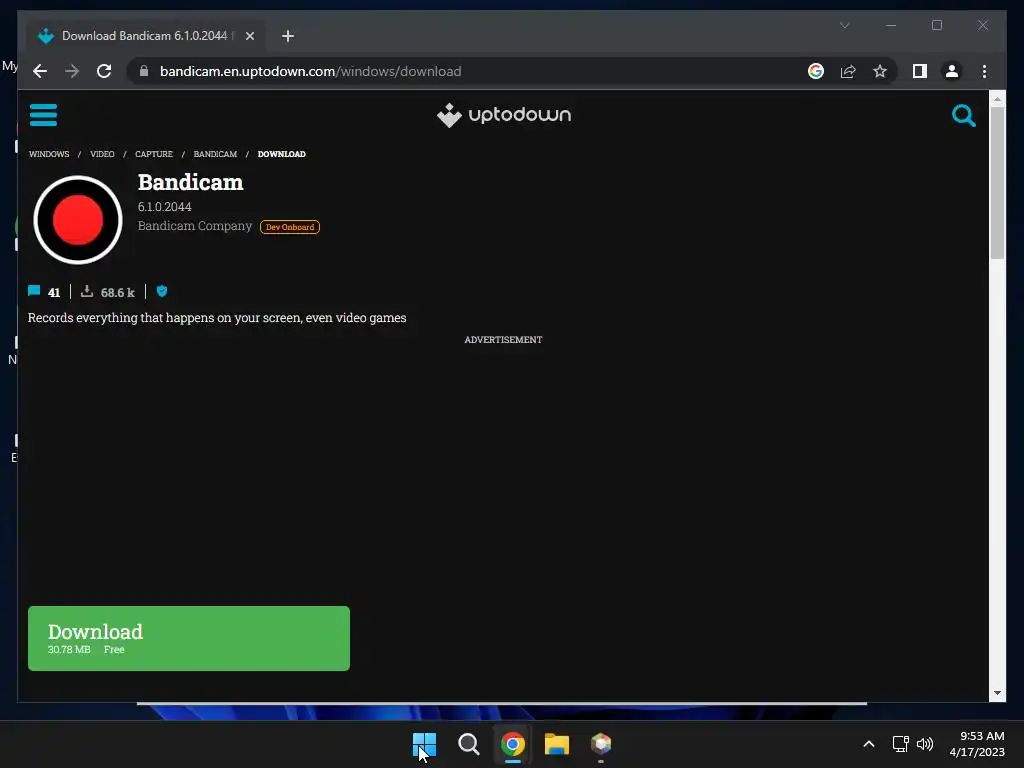Open the clock showing 9:53 AM

click(977, 744)
